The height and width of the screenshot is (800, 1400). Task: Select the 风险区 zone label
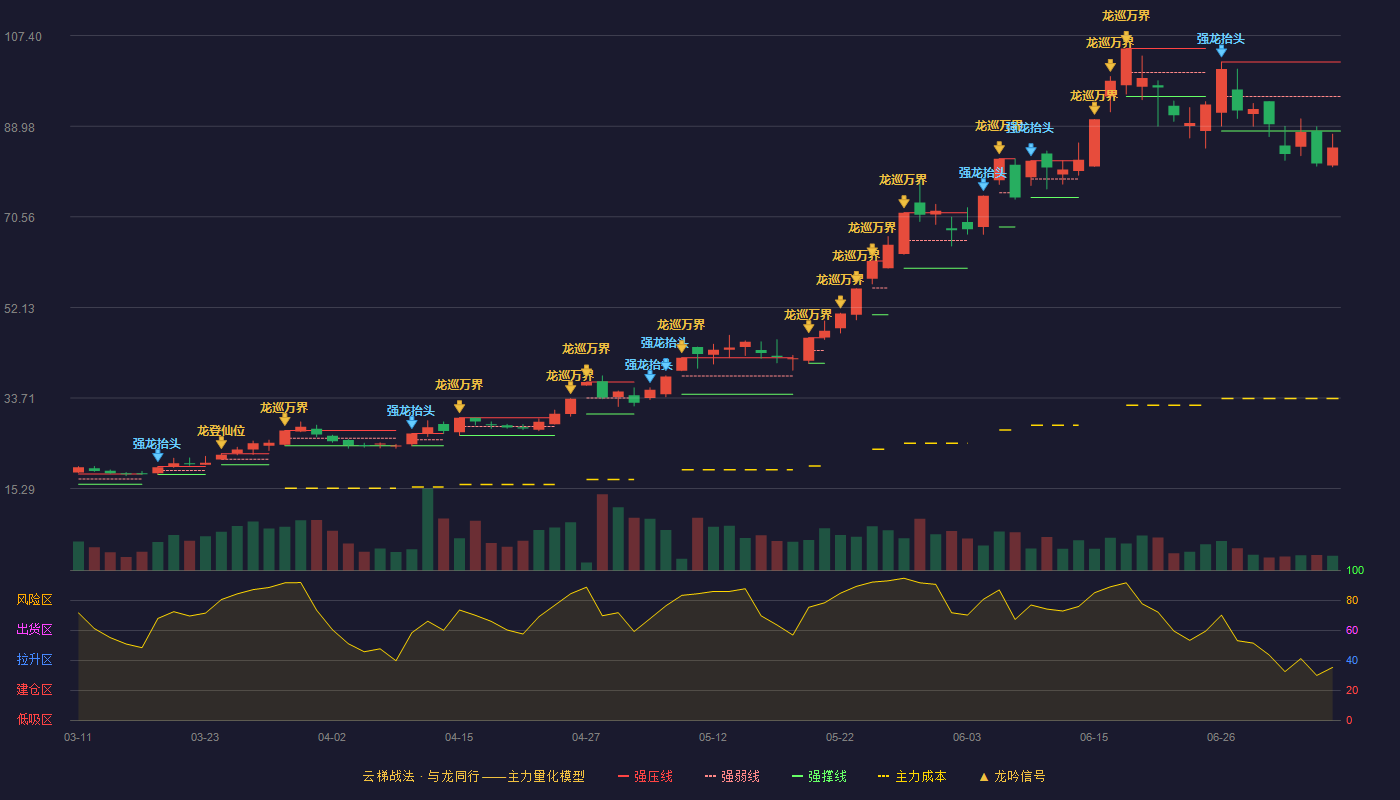34,600
